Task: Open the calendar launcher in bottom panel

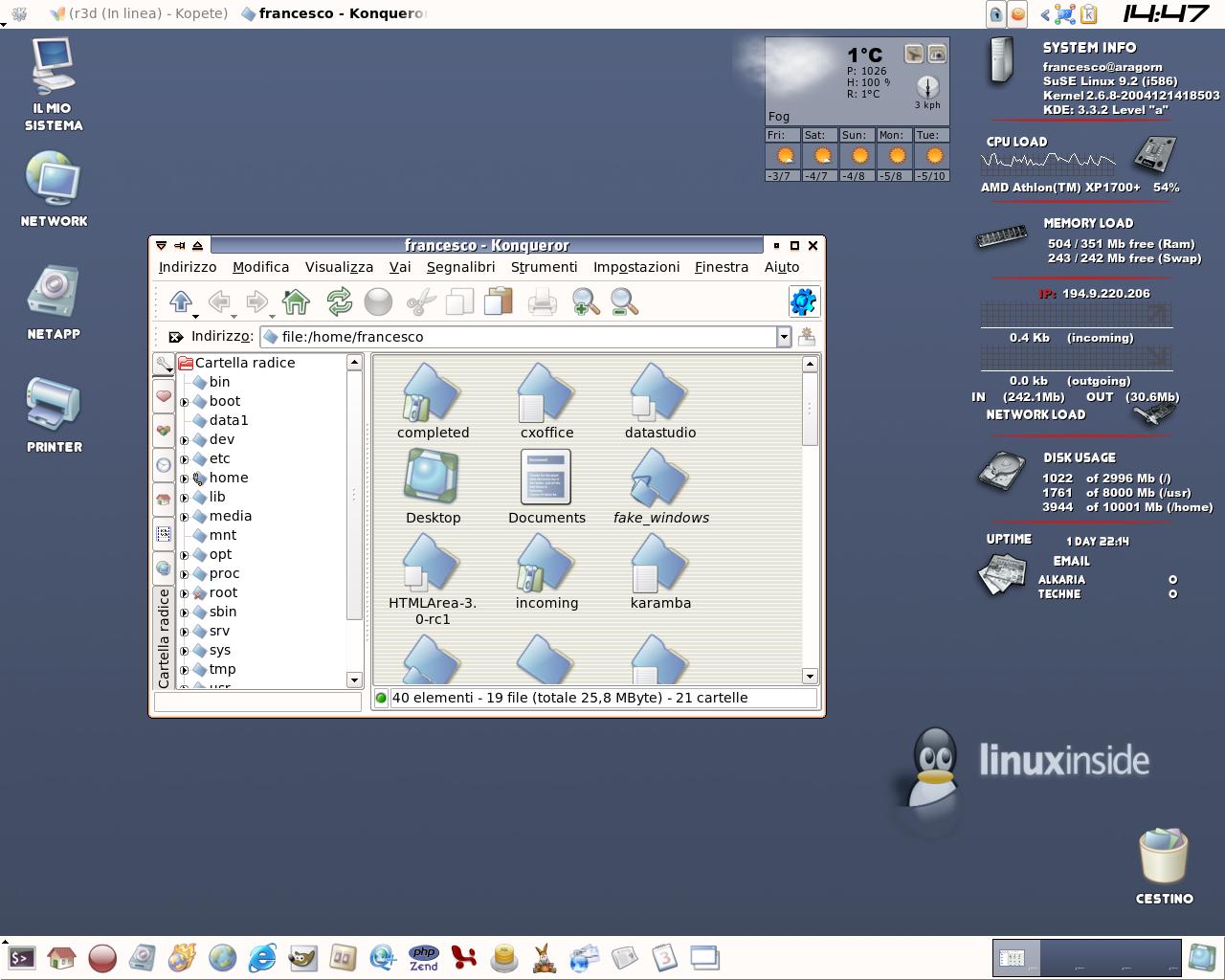Action: (664, 957)
